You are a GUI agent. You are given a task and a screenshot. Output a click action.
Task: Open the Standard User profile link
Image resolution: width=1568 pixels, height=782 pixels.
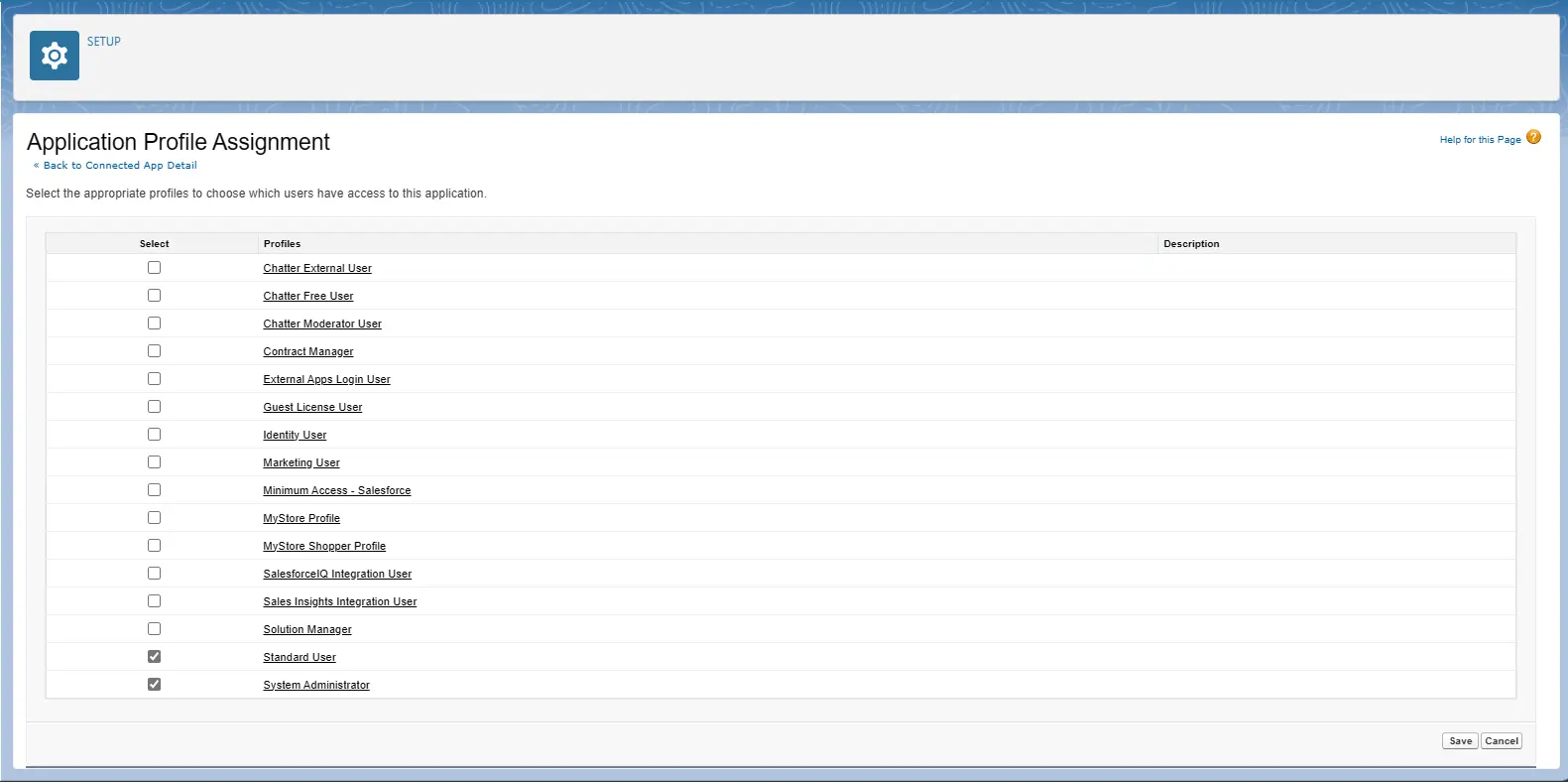(300, 657)
